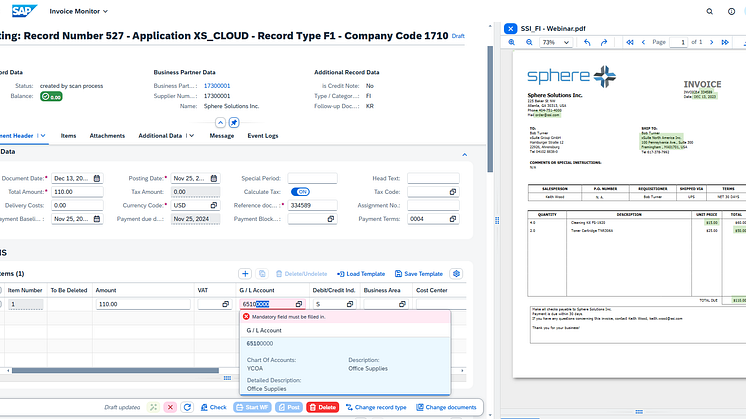
Task: Add a new item row with plus button
Action: pos(245,273)
